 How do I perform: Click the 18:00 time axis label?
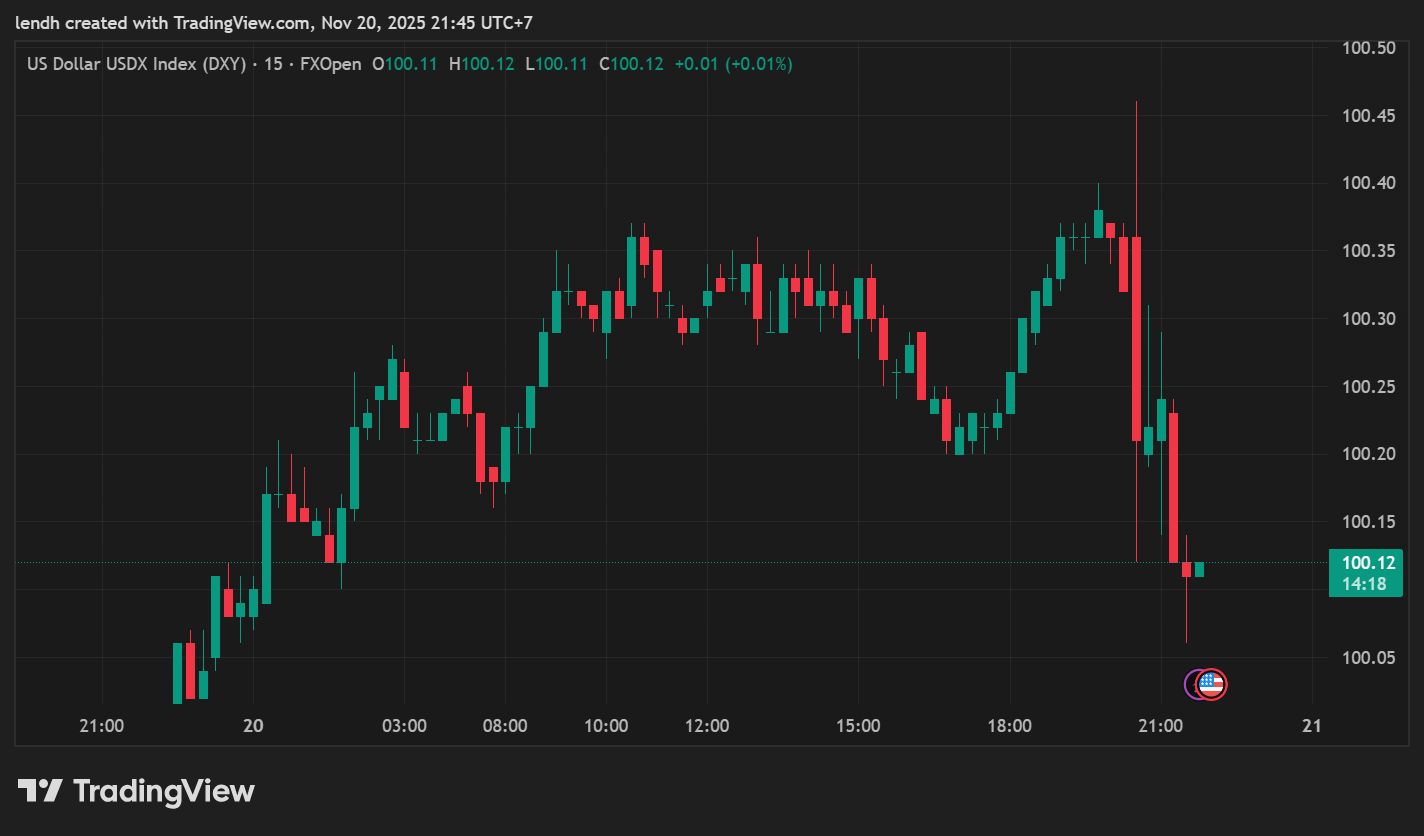tap(1009, 726)
